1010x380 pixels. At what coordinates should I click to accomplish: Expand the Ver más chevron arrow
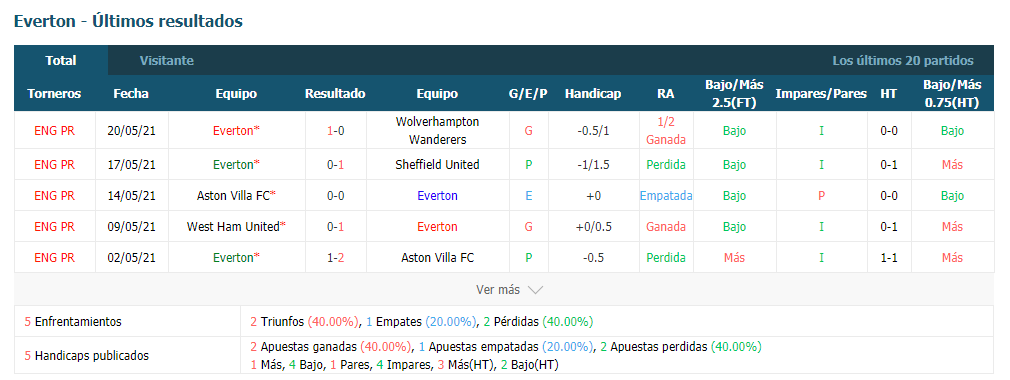tap(535, 290)
